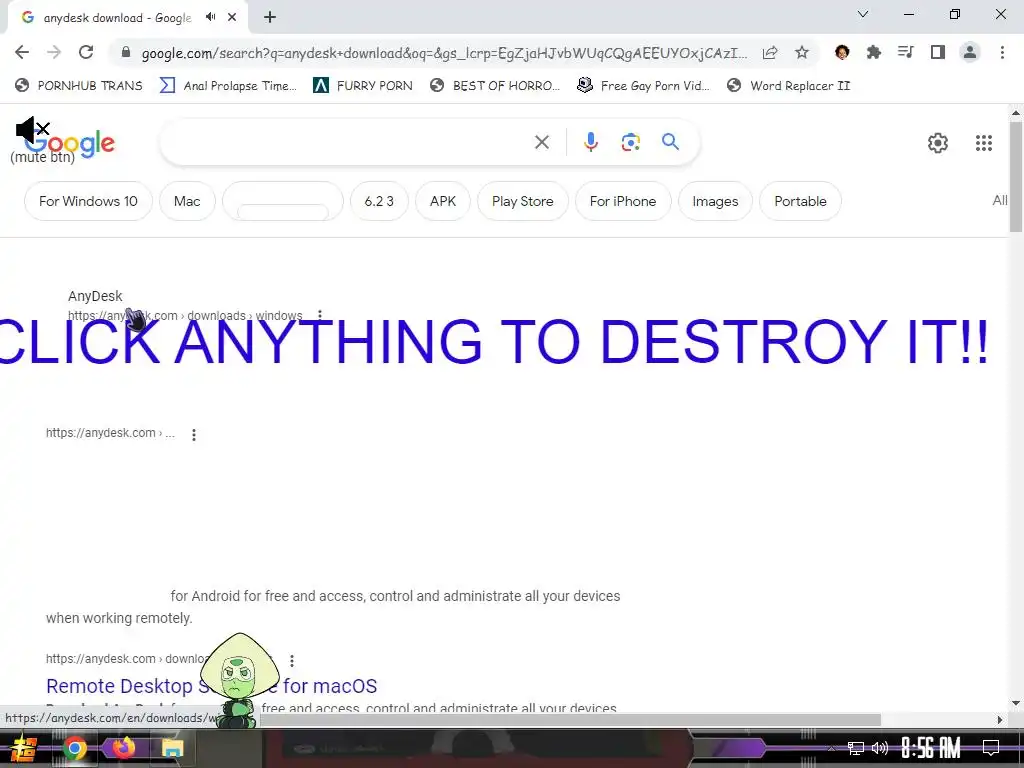Image resolution: width=1024 pixels, height=768 pixels.
Task: Select the Play Store filter chip
Action: [522, 201]
